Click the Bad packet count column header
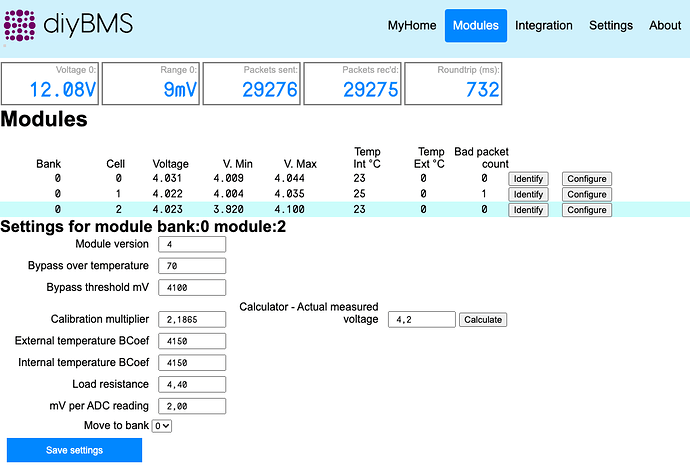690x465 pixels. pos(481,158)
